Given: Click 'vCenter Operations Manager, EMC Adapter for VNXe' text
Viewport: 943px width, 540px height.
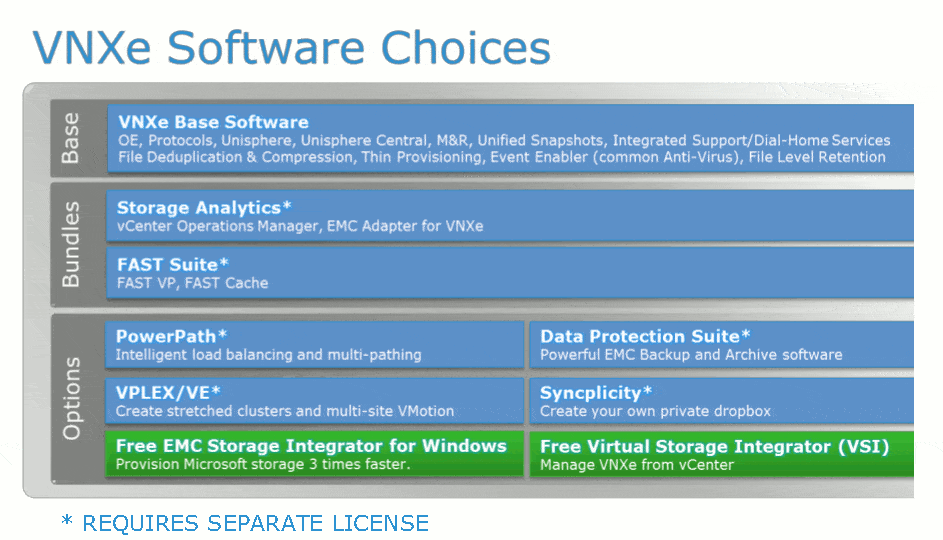Looking at the screenshot, I should [x=300, y=226].
